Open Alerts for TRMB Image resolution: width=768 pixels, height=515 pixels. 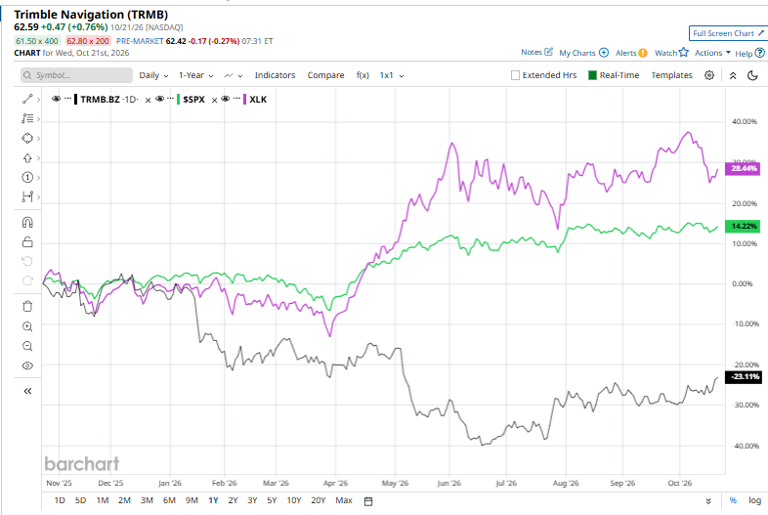[631, 53]
